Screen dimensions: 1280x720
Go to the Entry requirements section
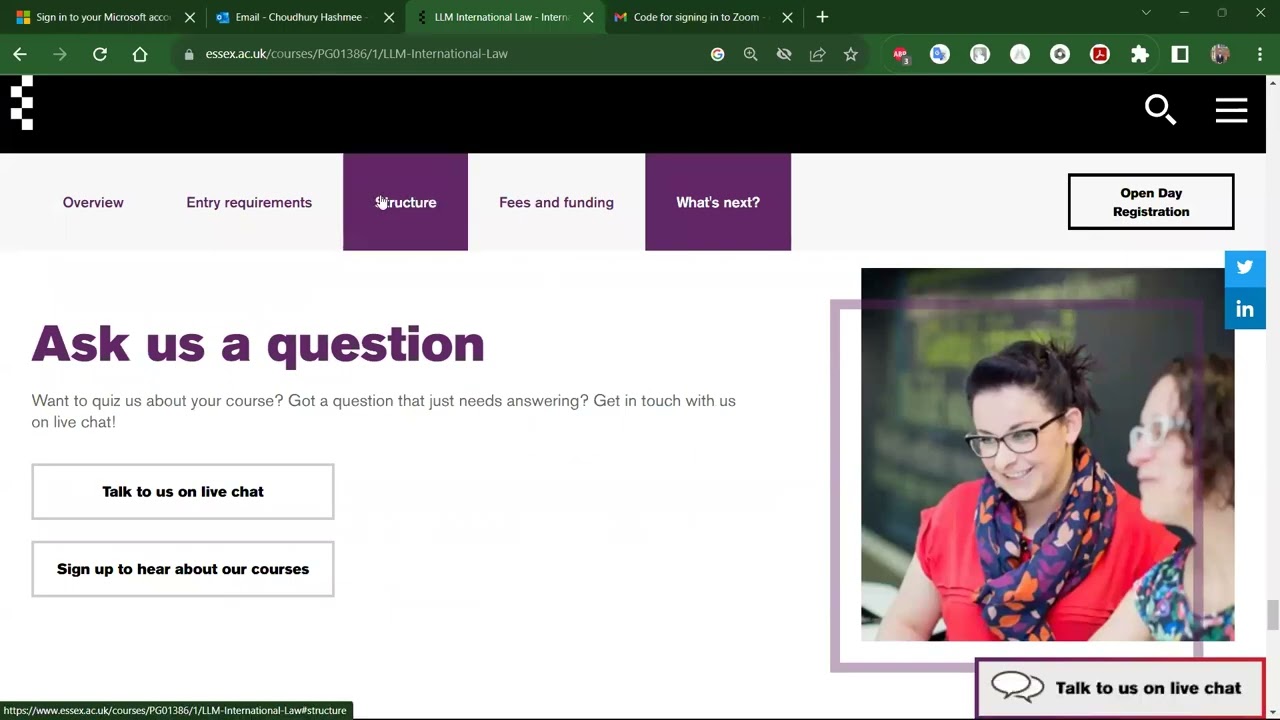(x=249, y=202)
